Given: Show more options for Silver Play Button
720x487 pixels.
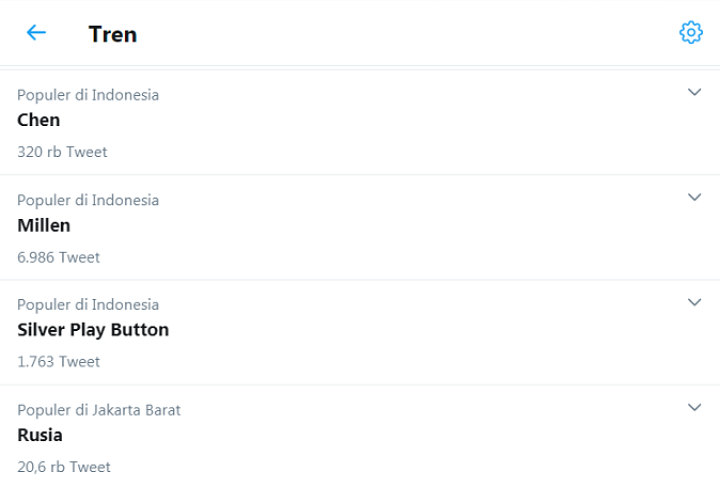Looking at the screenshot, I should pos(695,302).
